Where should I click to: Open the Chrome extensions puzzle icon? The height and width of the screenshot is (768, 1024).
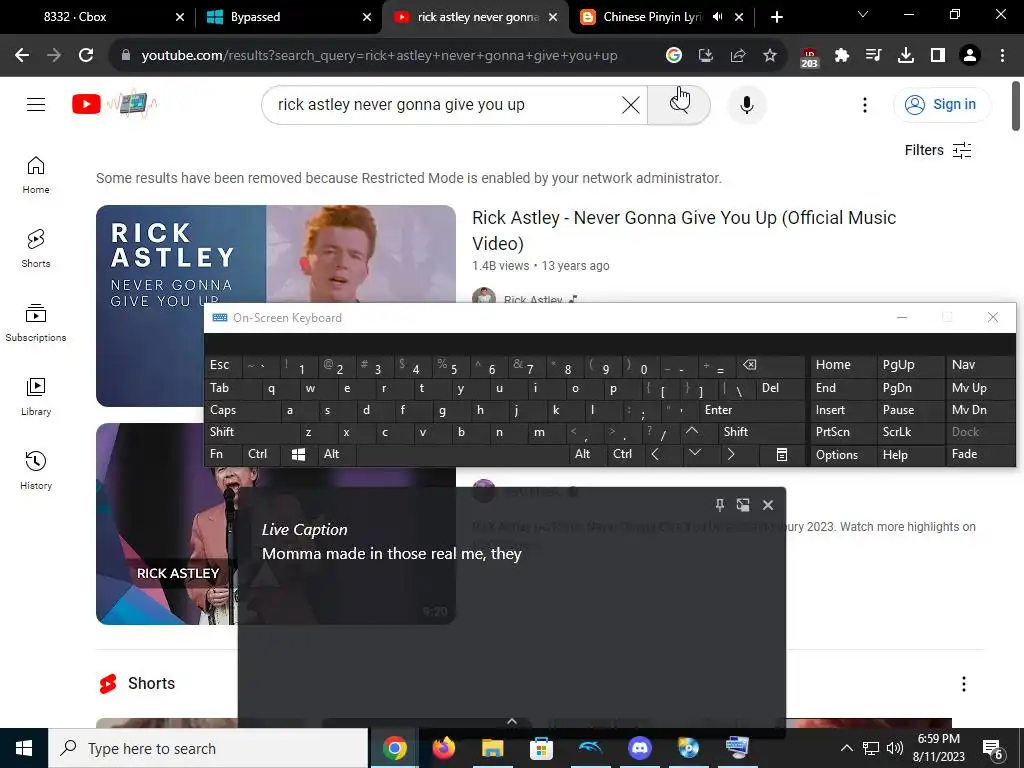pos(842,56)
